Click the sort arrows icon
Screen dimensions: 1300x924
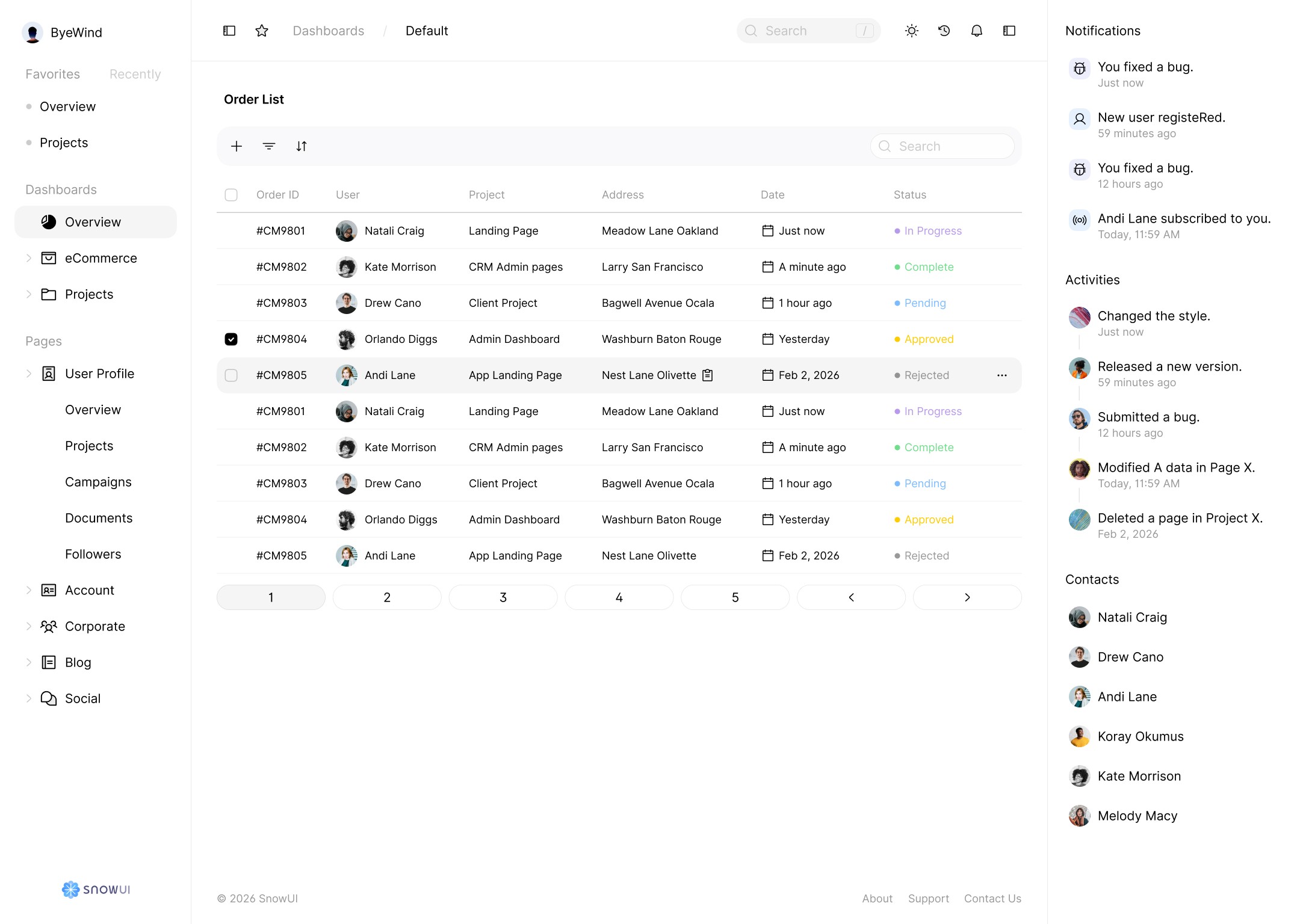coord(302,146)
